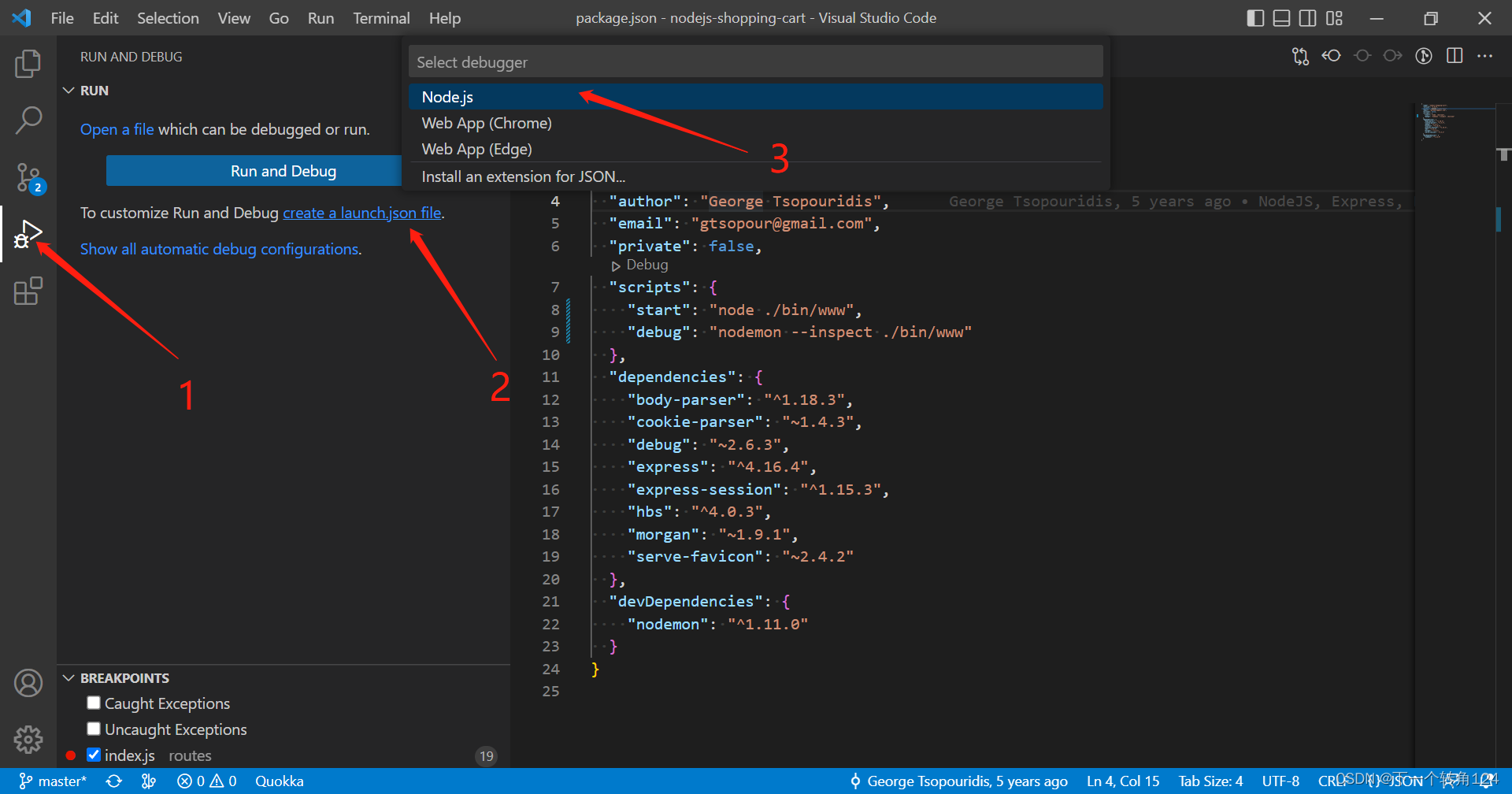This screenshot has width=1512, height=794.
Task: Open the Edit menu
Action: point(106,18)
